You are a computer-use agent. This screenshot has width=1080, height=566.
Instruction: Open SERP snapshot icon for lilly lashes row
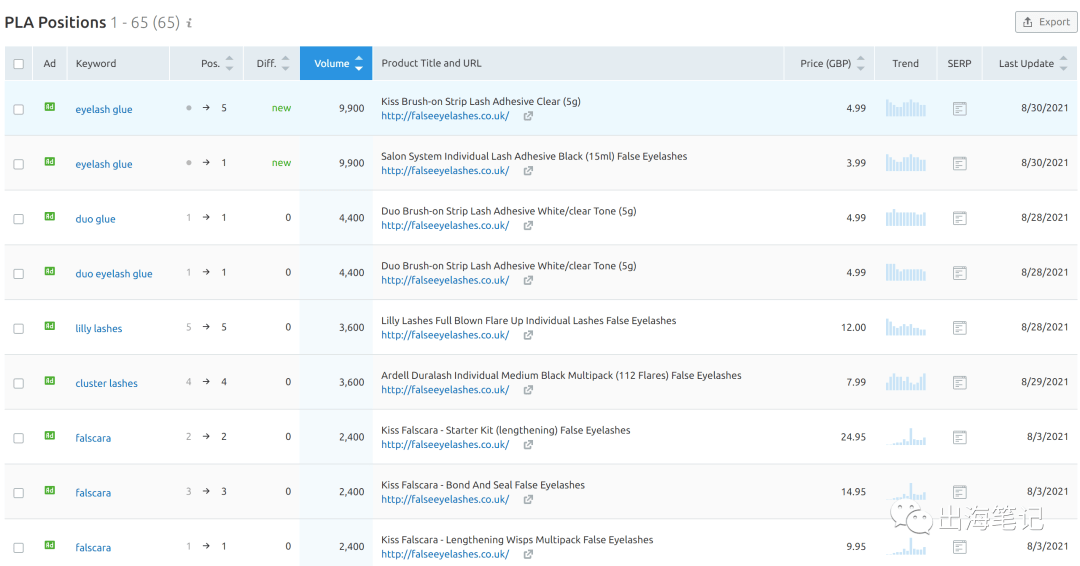(x=959, y=328)
